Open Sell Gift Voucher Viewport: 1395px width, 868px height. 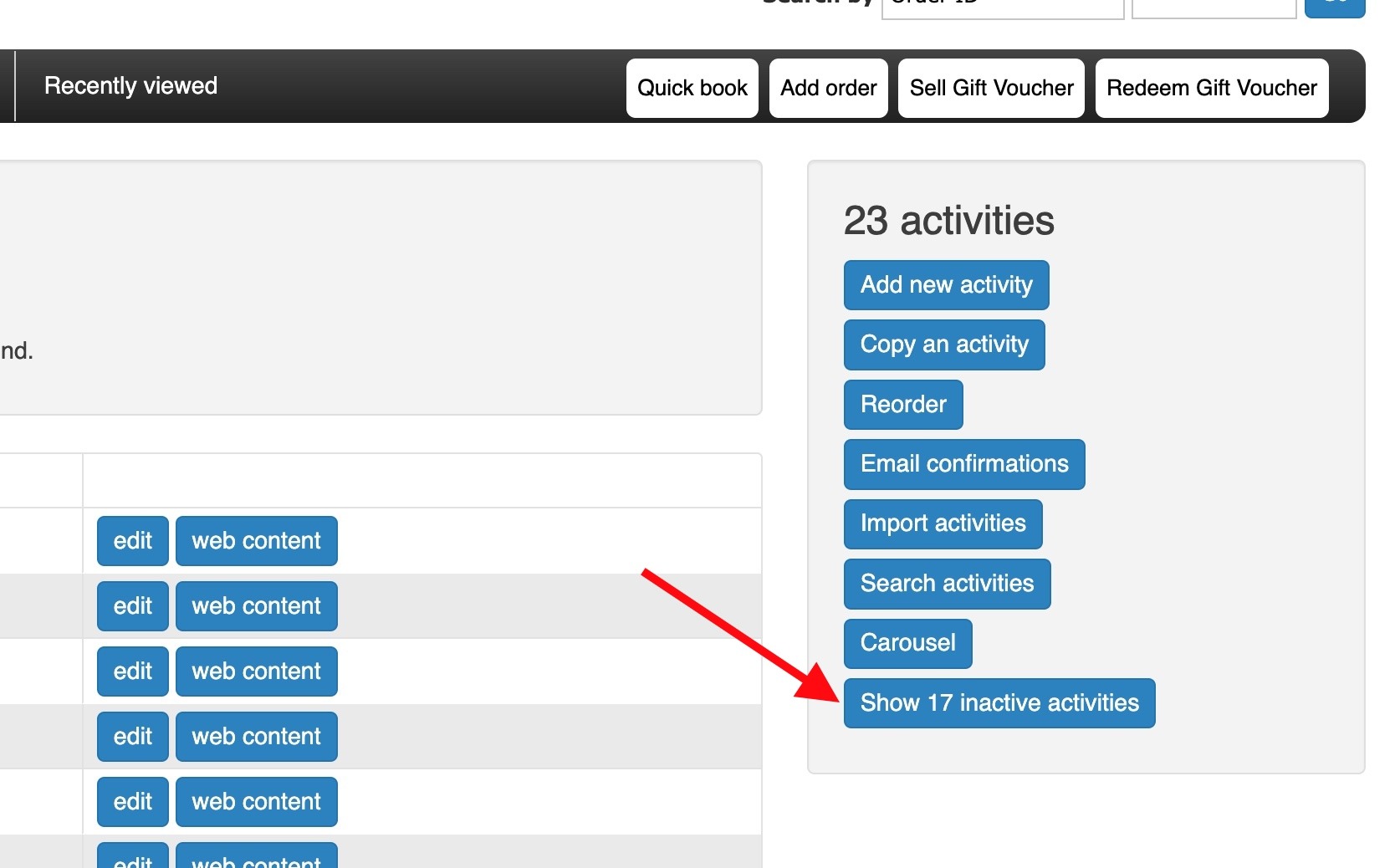pos(991,88)
